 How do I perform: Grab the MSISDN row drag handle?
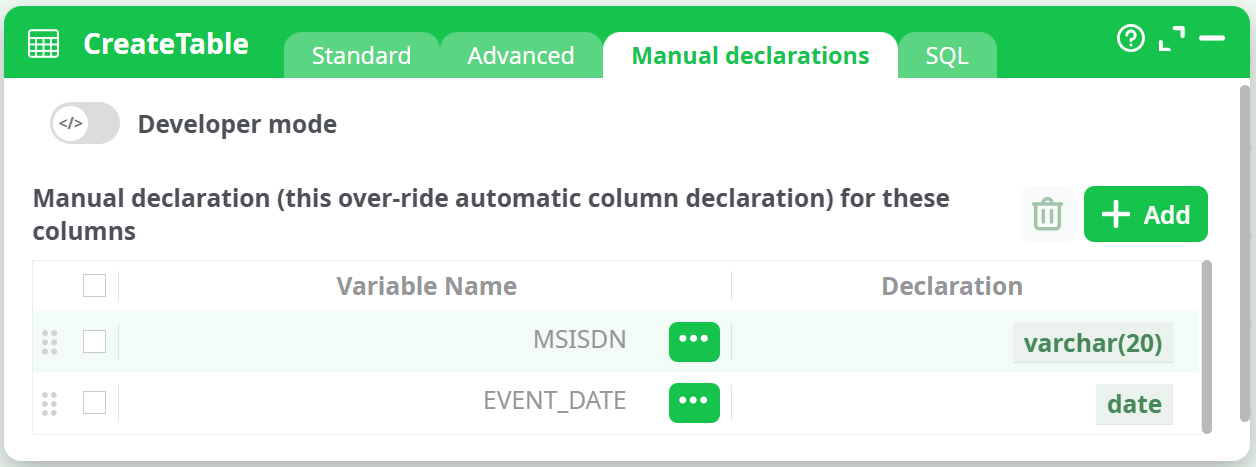tap(50, 342)
